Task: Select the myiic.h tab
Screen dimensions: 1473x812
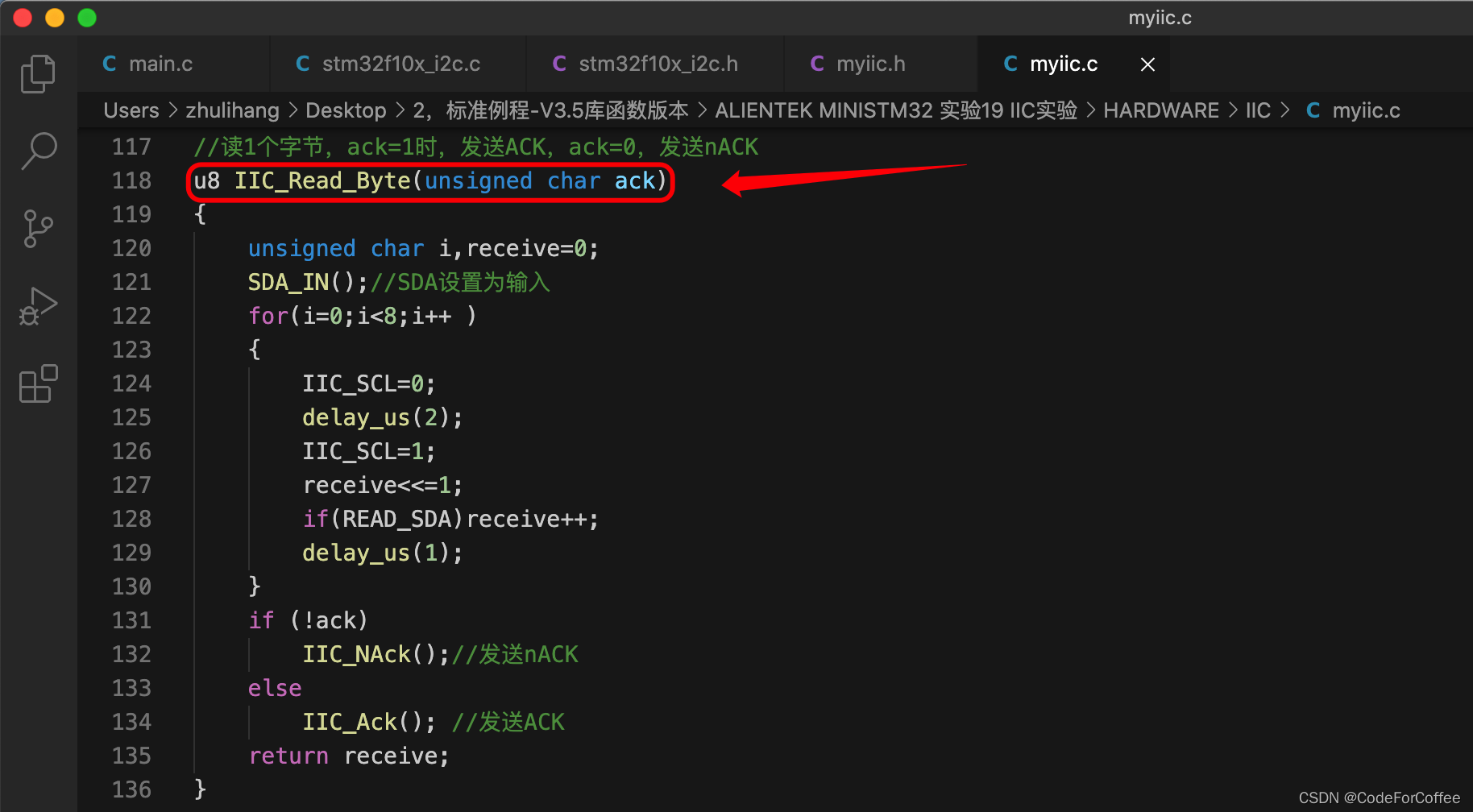Action: (x=870, y=64)
